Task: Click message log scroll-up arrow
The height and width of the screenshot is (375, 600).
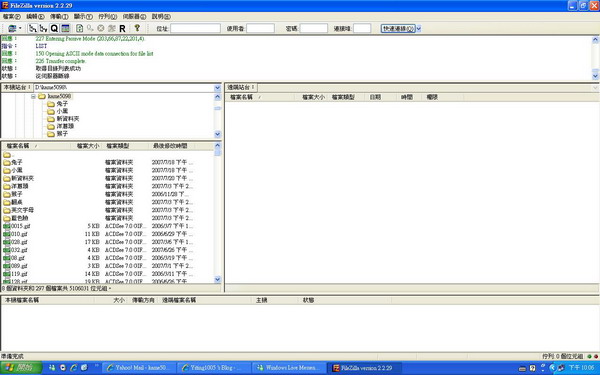Action: click(x=595, y=39)
